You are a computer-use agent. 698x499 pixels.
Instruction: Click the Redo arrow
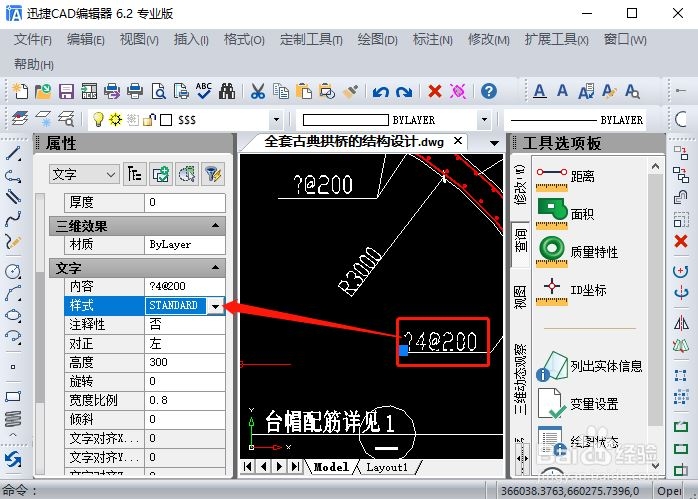point(404,92)
